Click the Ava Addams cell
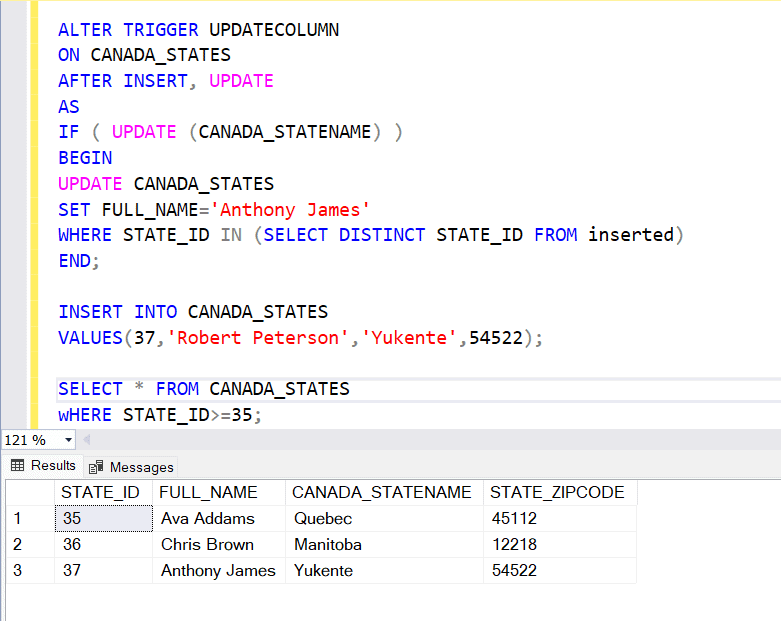781x621 pixels. pyautogui.click(x=219, y=518)
